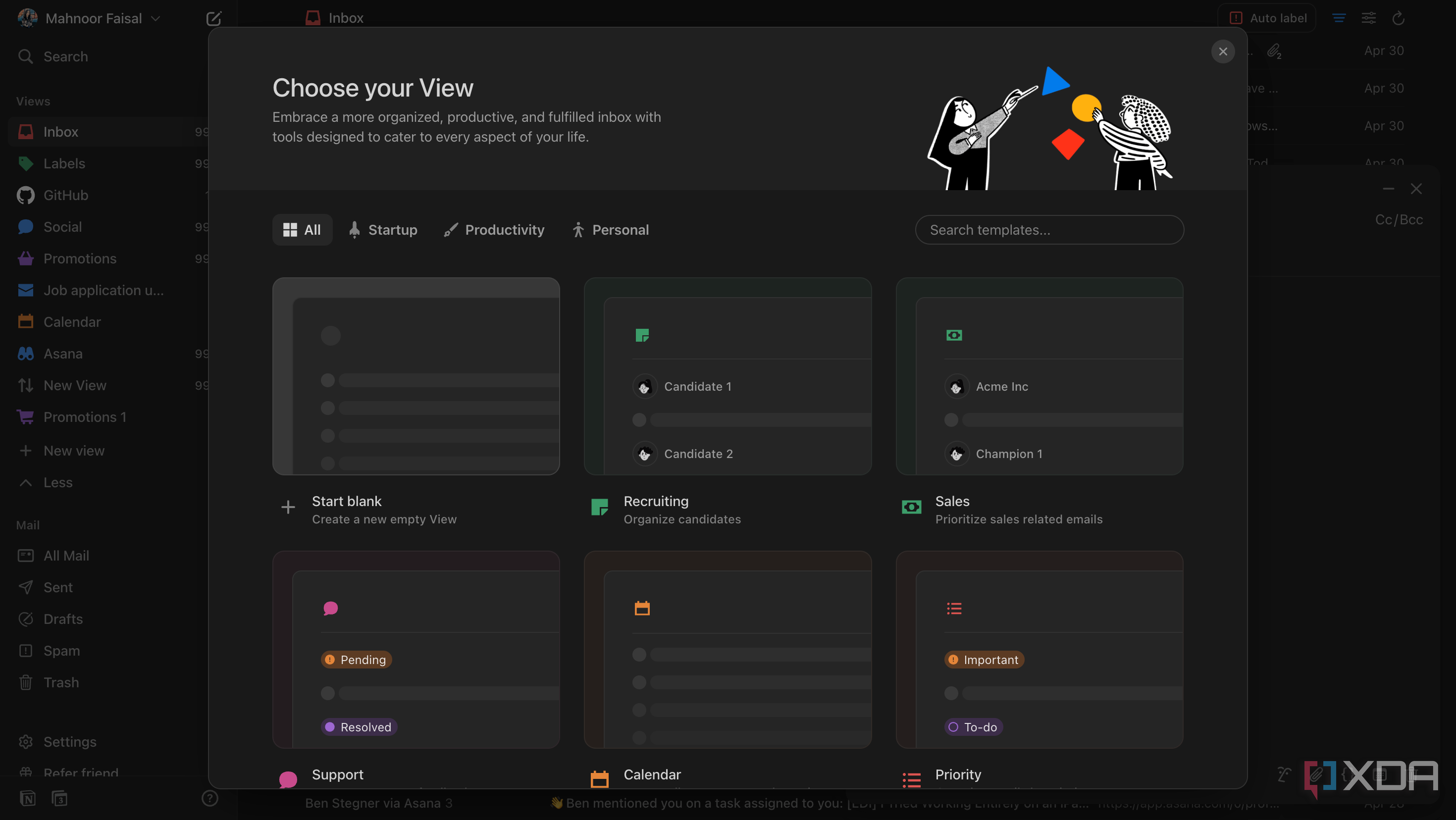Switch to the Personal tab
This screenshot has width=1456, height=820.
pos(611,229)
